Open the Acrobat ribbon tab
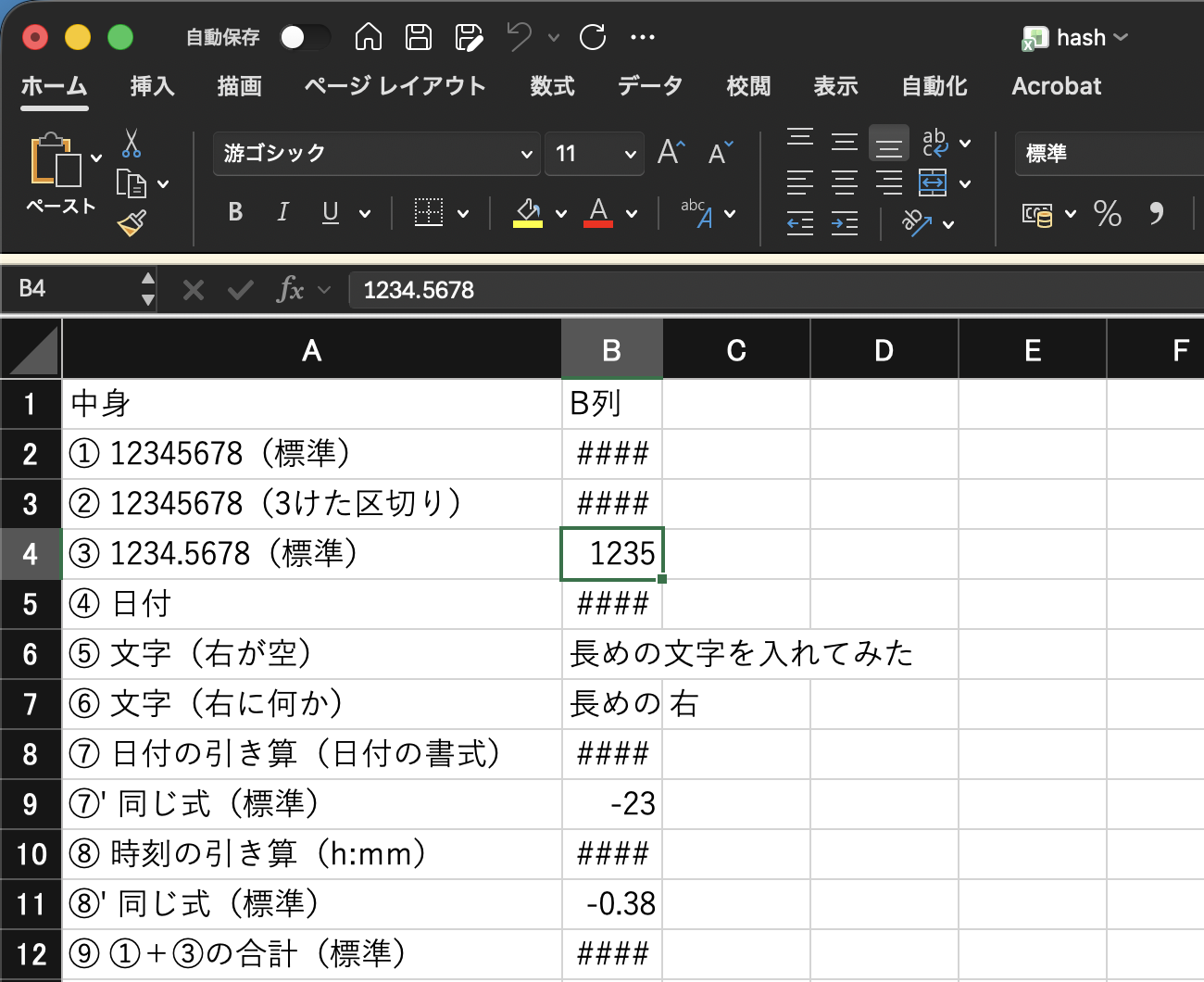This screenshot has width=1204, height=982. point(1057,86)
